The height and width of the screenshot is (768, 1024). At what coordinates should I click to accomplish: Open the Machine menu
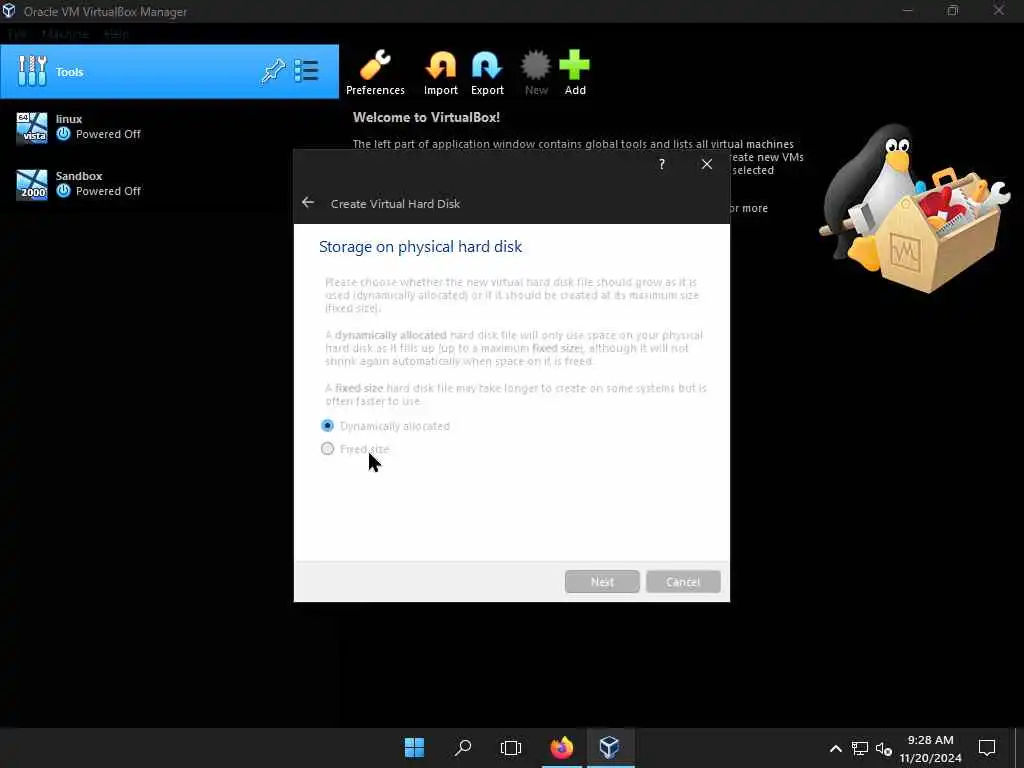coord(64,34)
